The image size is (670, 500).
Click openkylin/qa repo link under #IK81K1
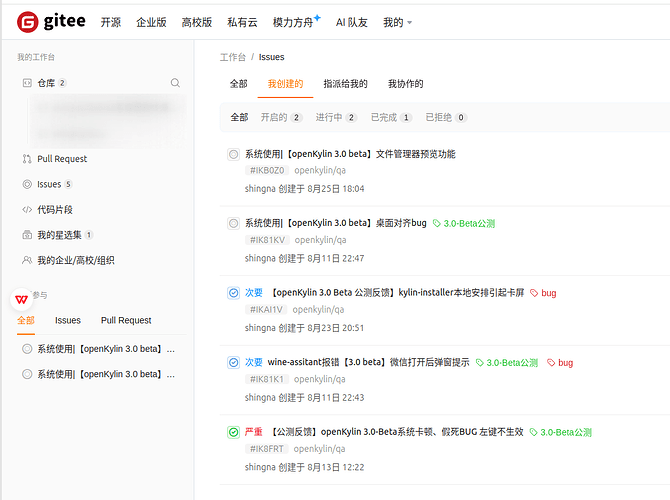[x=320, y=379]
